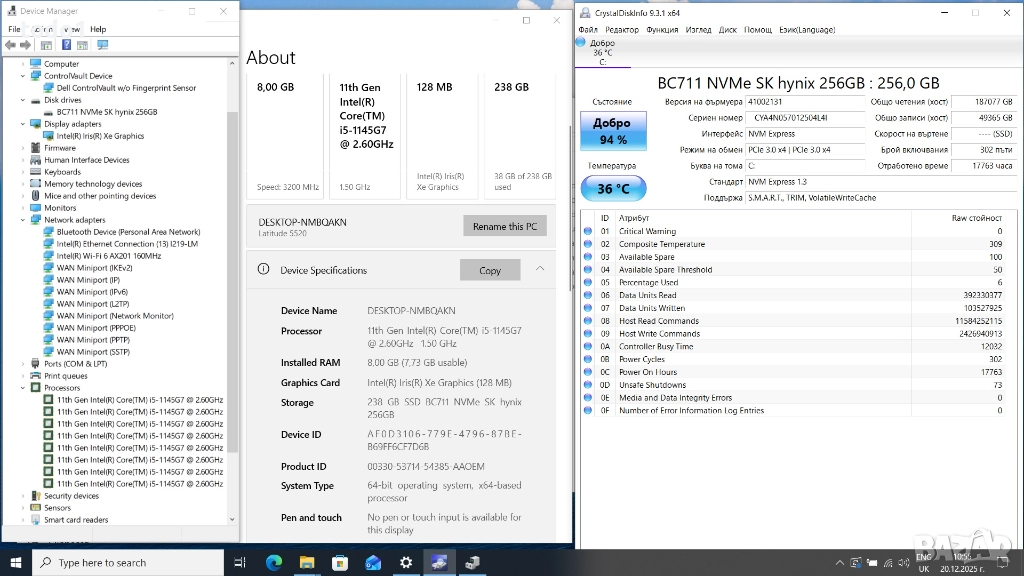Image resolution: width=1024 pixels, height=576 pixels.
Task: Expand the Print queues node
Action: [23, 376]
